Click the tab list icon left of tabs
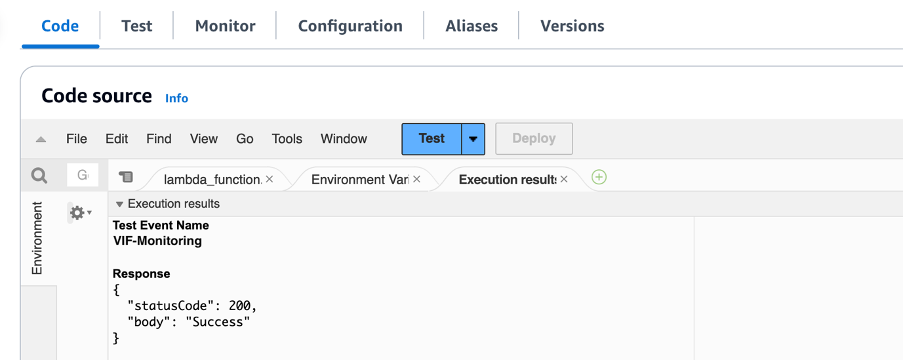The image size is (904, 360). (x=126, y=177)
